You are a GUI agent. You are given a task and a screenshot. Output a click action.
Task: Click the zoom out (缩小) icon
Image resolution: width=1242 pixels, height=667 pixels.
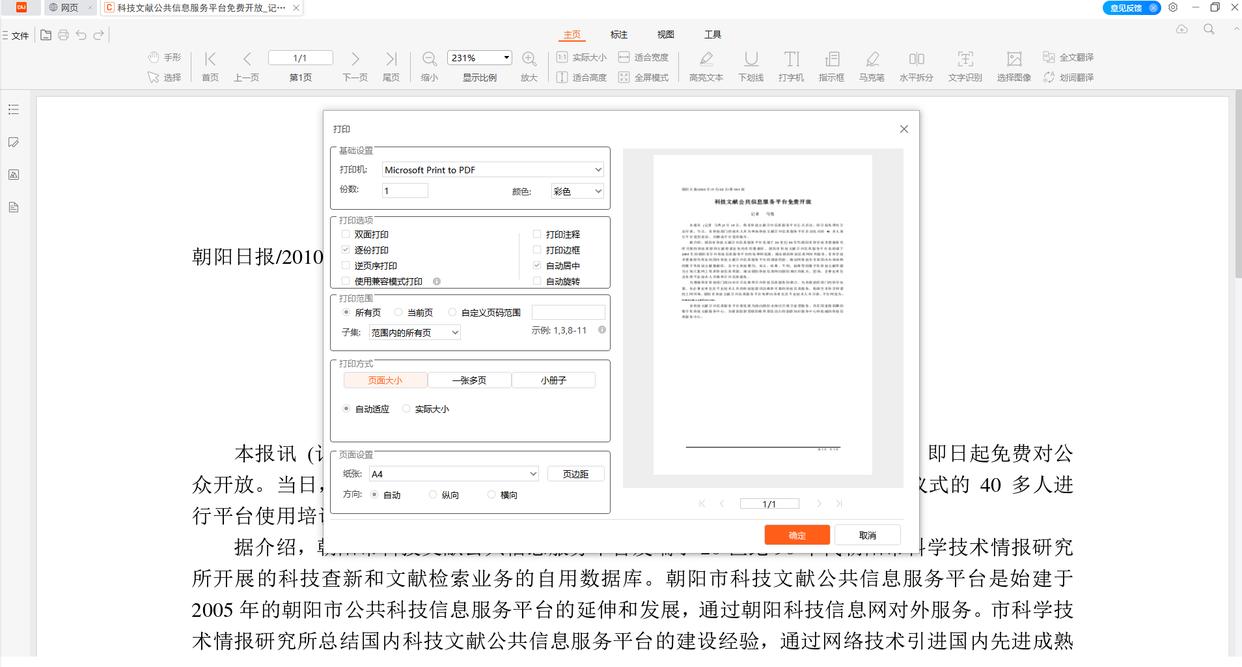coord(429,59)
